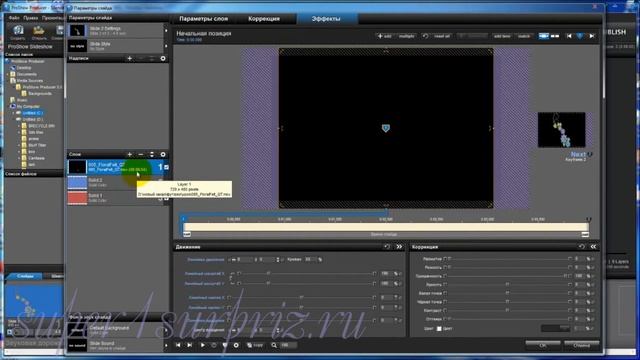Switch to Эффекты tab
The image size is (640, 360).
326,19
